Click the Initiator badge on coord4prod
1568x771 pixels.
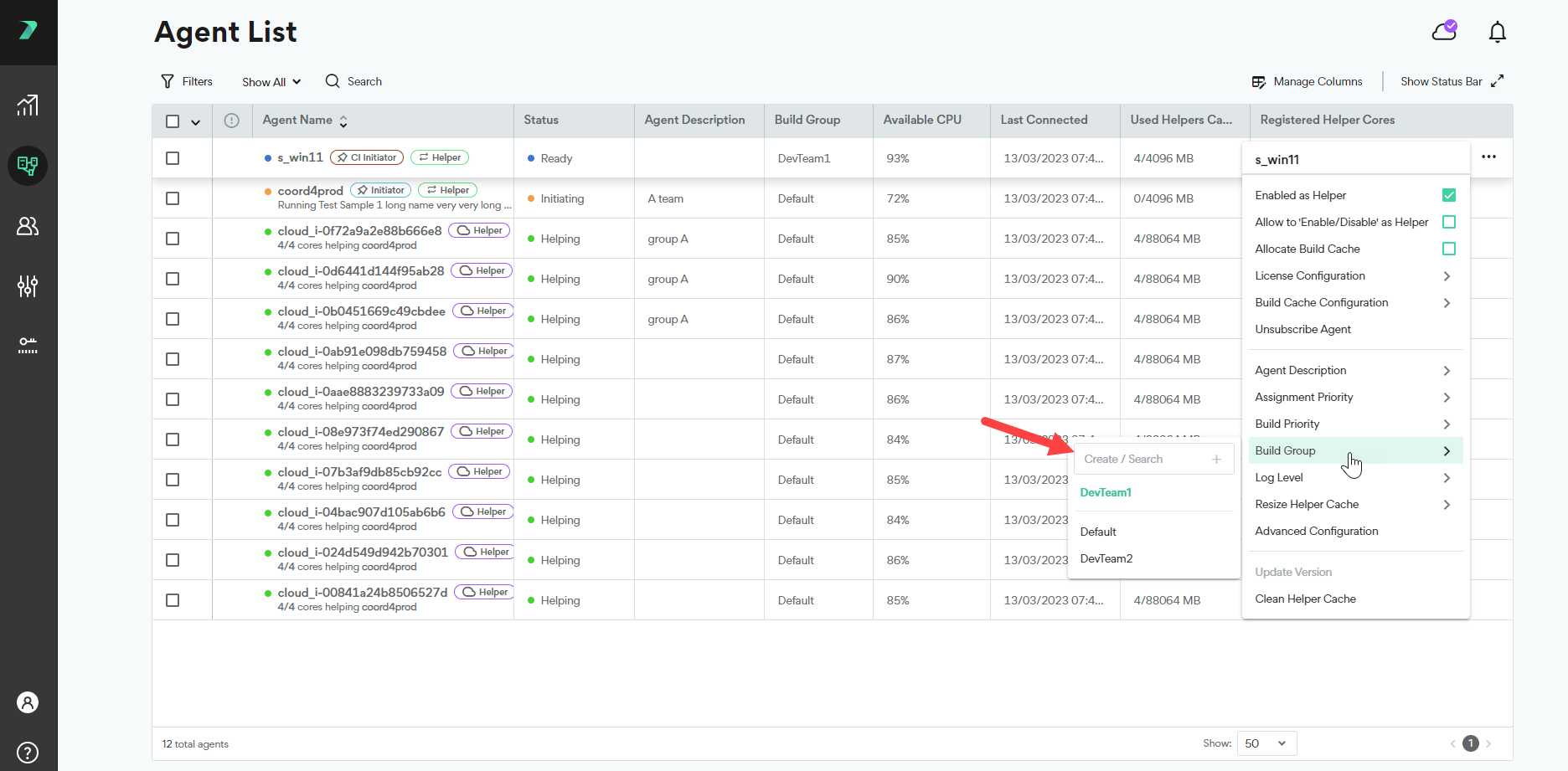pos(381,190)
